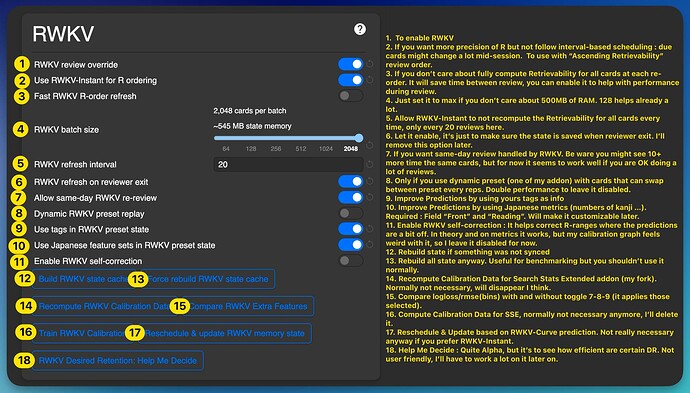Click the '~545 MB state memory' text
This screenshot has height=393, width=690.
point(252,126)
